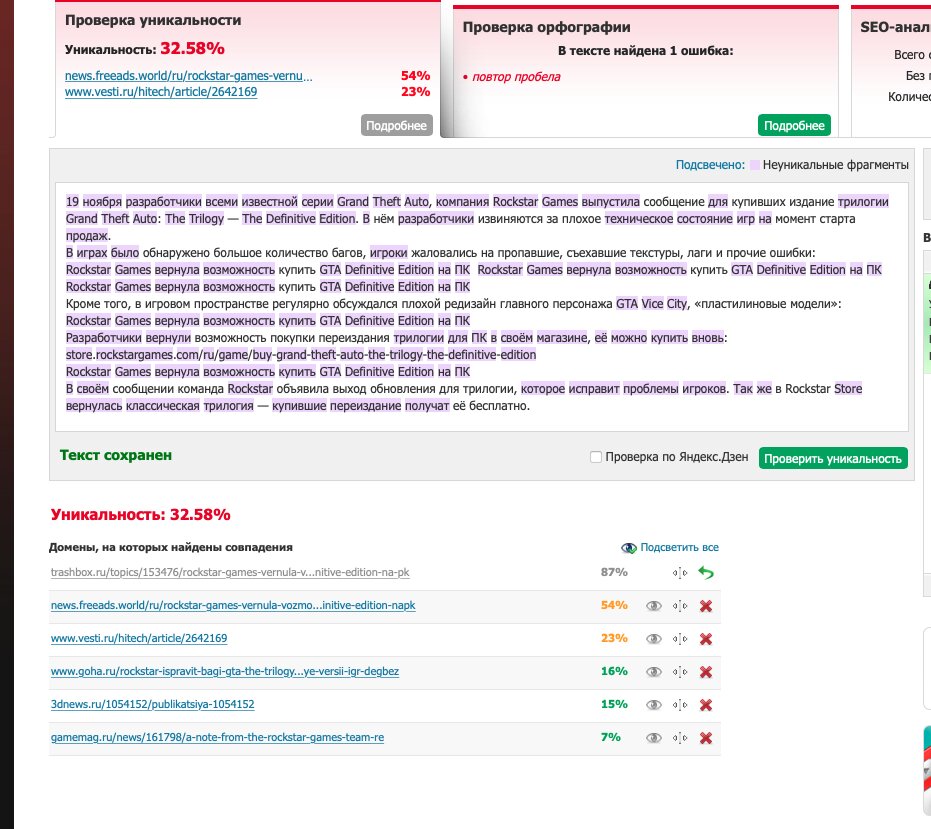
Task: Click the eye icon beside Подсветить все
Action: pyautogui.click(x=628, y=548)
